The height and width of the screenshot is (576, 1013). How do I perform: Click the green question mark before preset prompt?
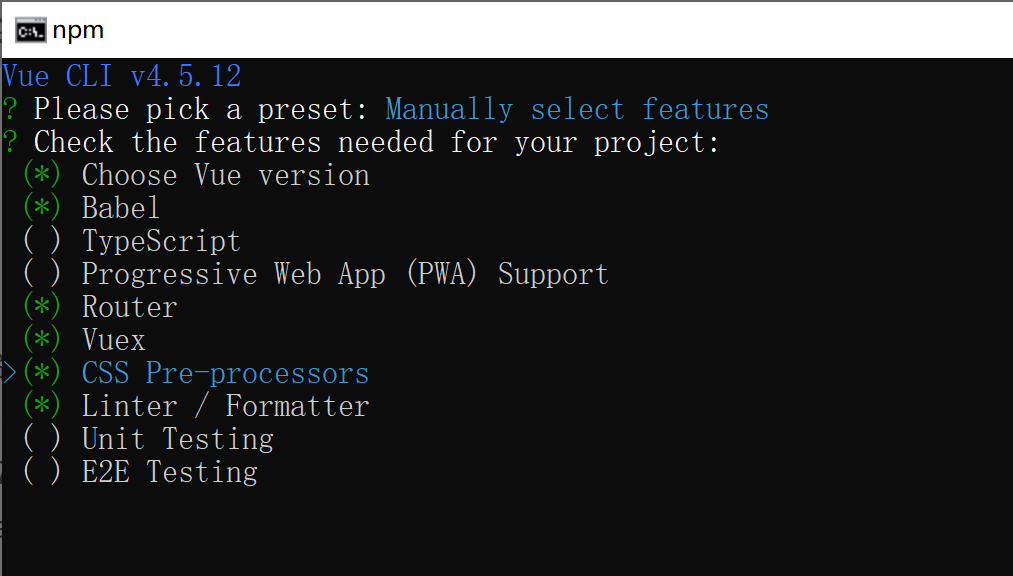tap(9, 109)
